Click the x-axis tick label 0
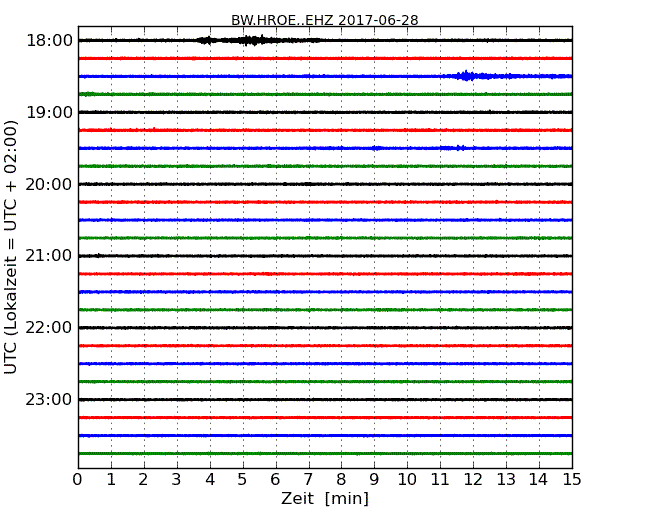The height and width of the screenshot is (520, 650). (x=78, y=480)
